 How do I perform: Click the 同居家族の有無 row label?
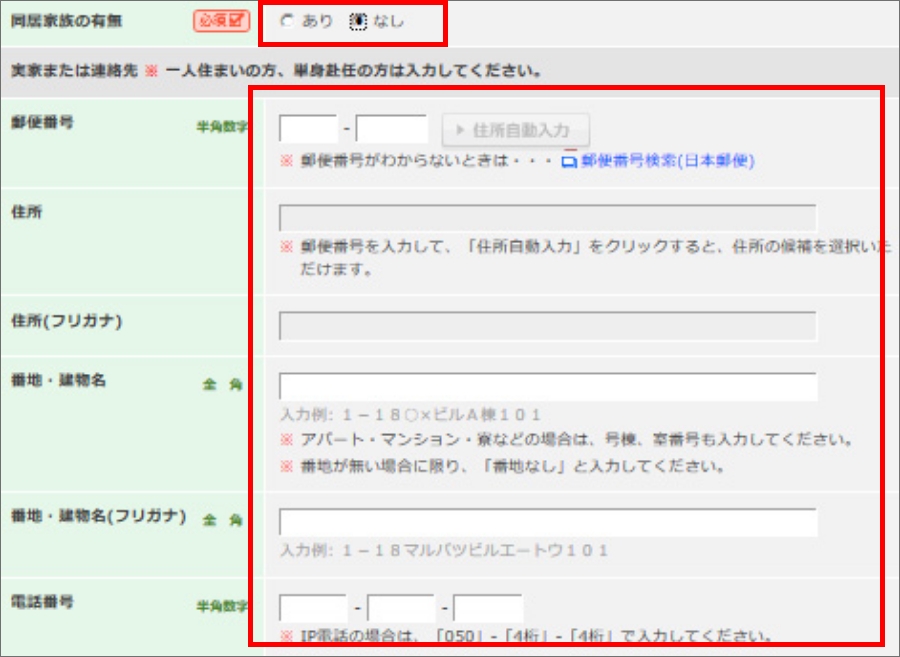[67, 20]
